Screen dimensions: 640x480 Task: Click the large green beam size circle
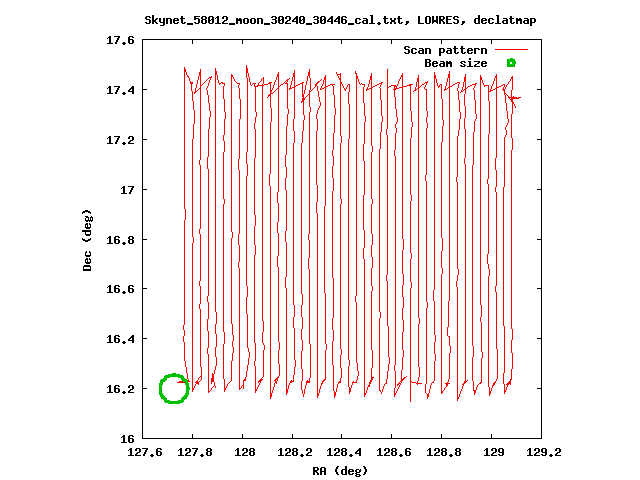pyautogui.click(x=174, y=389)
